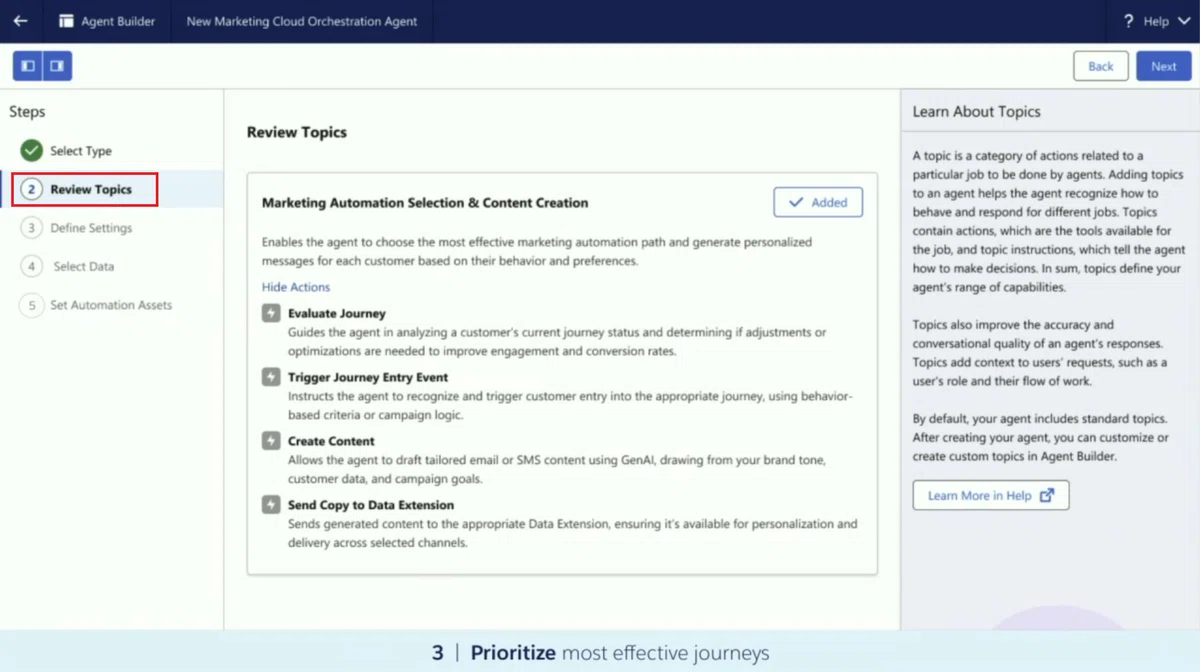The width and height of the screenshot is (1200, 672).
Task: Click the Evaluate Journey action icon
Action: tap(271, 313)
